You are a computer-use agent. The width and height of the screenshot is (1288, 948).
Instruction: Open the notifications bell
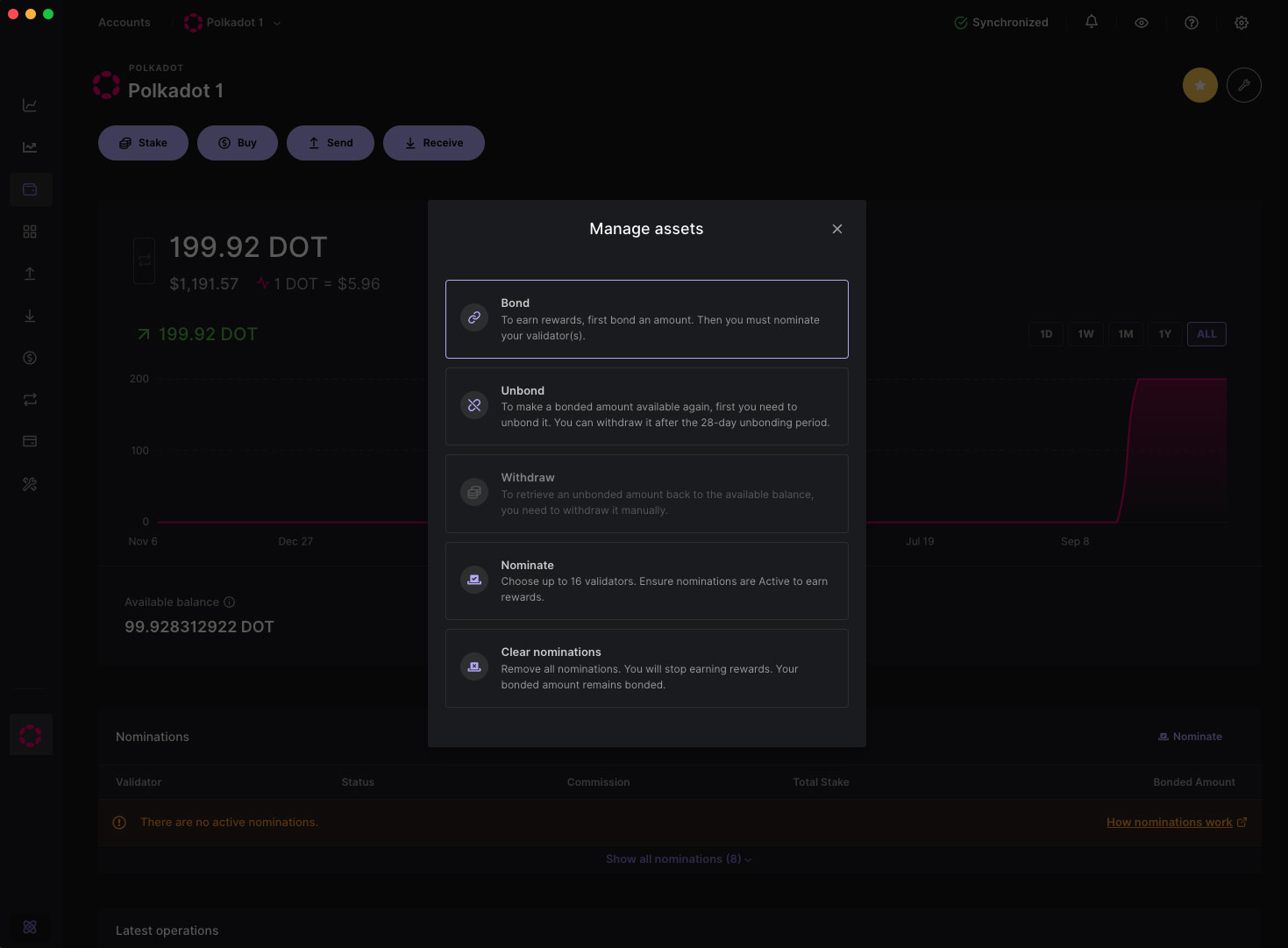click(x=1092, y=22)
